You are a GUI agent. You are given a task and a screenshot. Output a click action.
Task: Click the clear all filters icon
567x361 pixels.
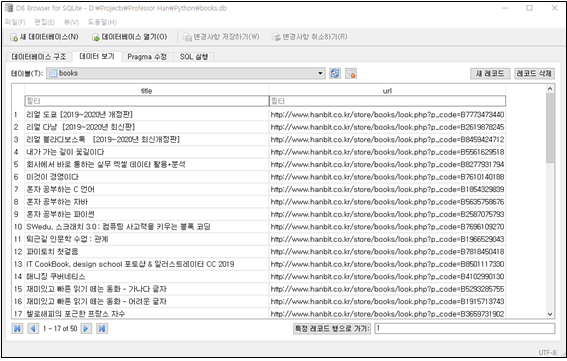(351, 73)
